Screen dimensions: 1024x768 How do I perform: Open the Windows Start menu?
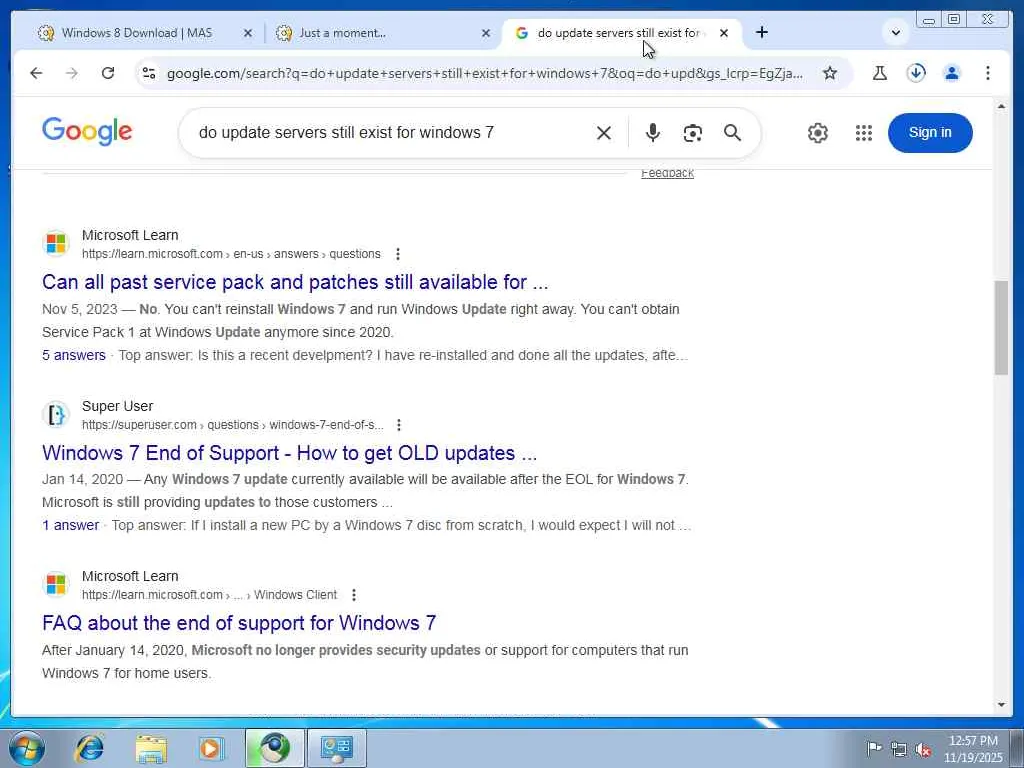[27, 748]
